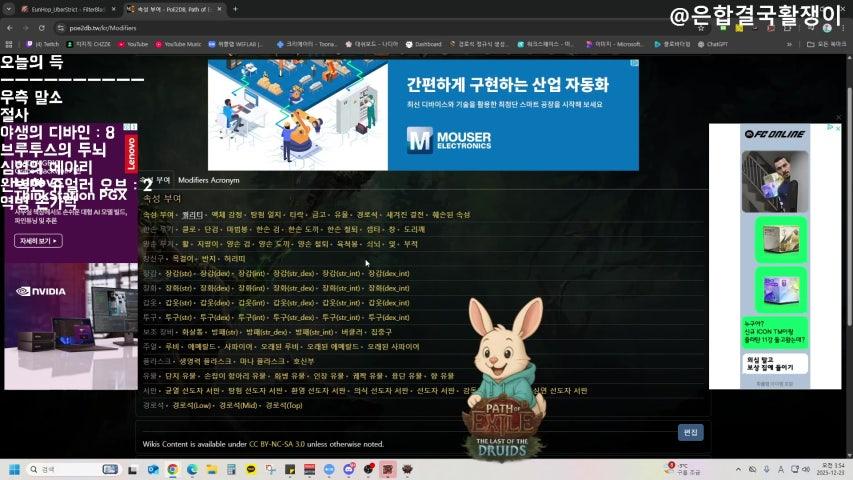Viewport: 853px width, 480px height.
Task: Click the NVIDIA workstation ad image
Action: pos(71,326)
